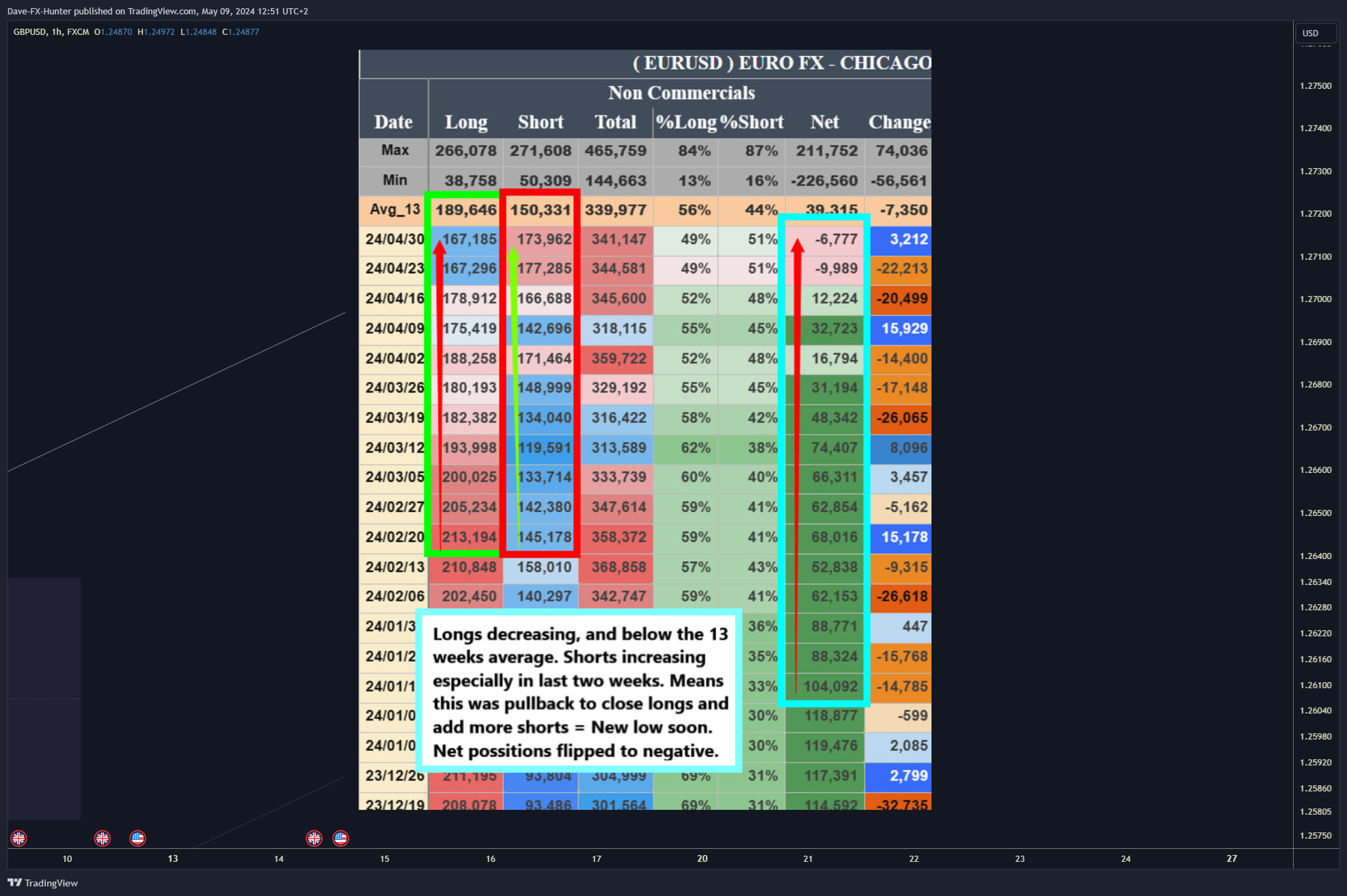The width and height of the screenshot is (1347, 896).
Task: Open the leftmost UK economic event marker
Action: coord(18,838)
